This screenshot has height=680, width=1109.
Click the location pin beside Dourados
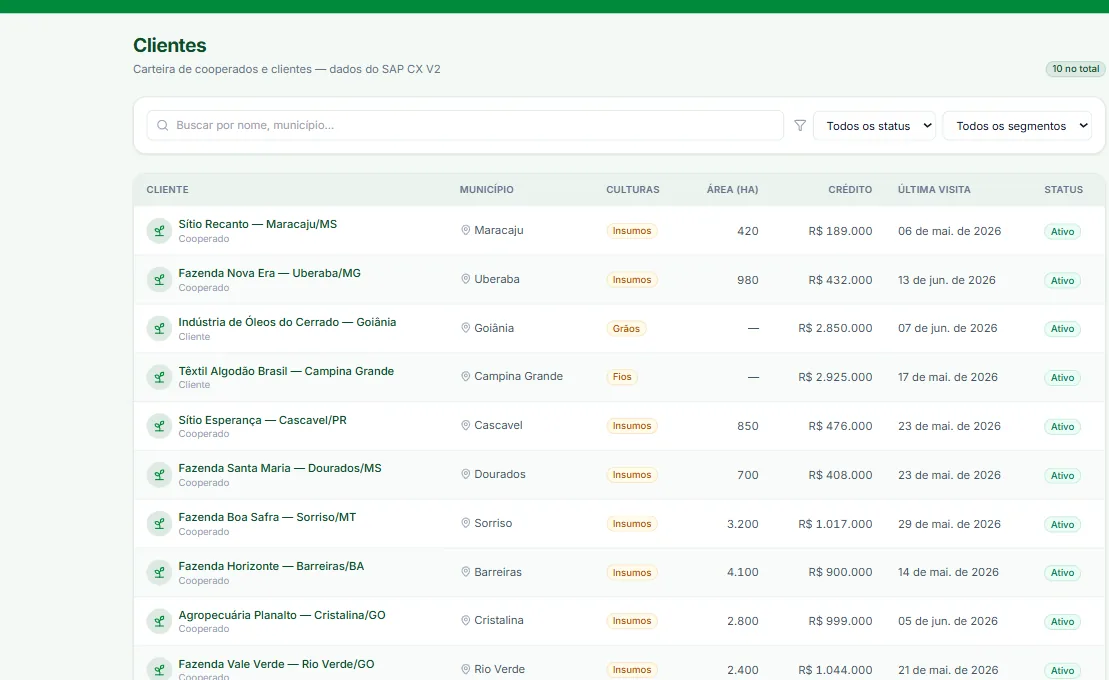(465, 474)
